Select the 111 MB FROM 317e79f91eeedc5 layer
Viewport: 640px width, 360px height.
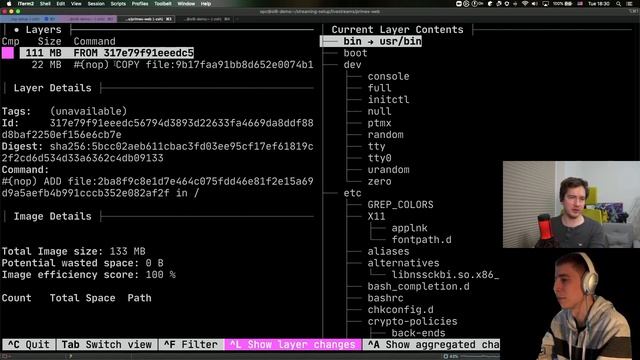point(107,53)
